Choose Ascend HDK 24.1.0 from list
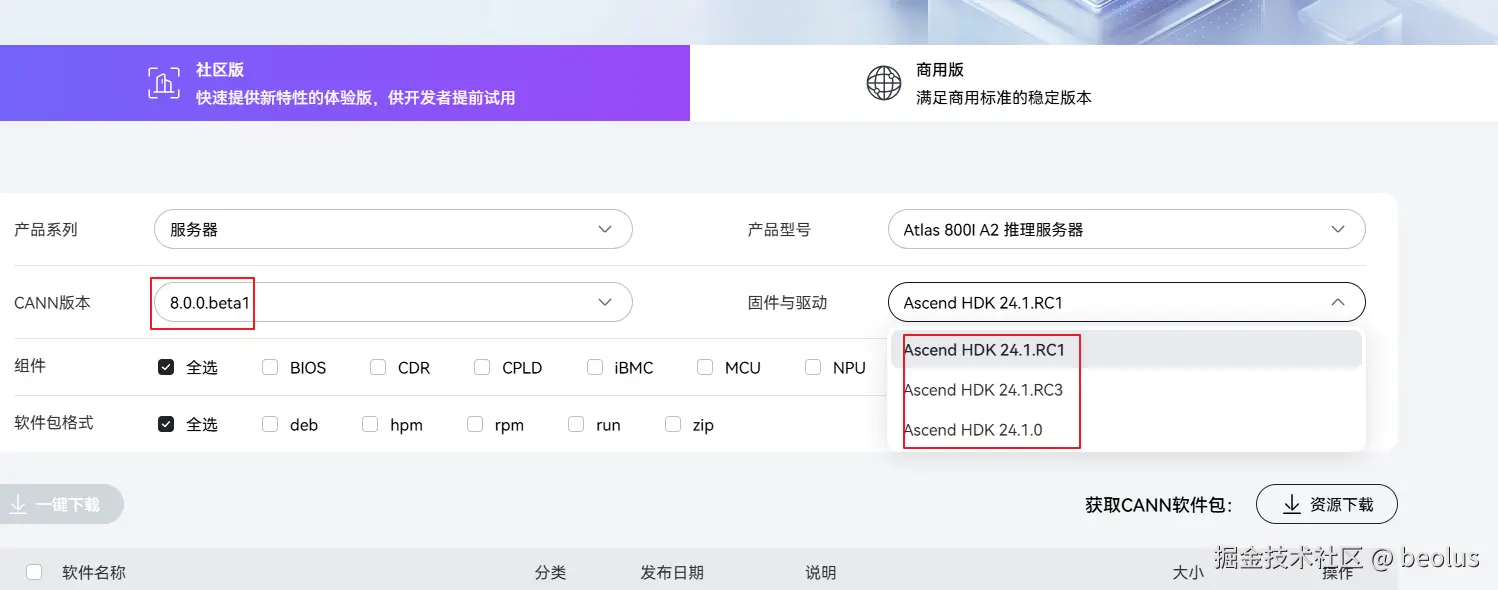The image size is (1498, 590). (973, 430)
